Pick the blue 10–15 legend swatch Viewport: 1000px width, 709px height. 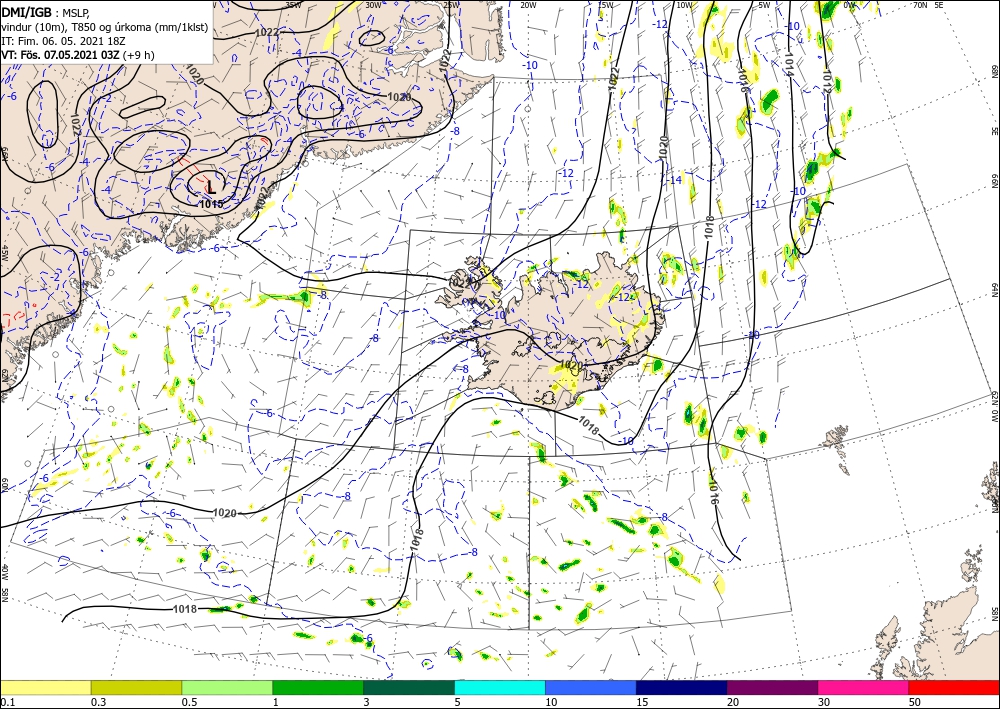tap(591, 687)
